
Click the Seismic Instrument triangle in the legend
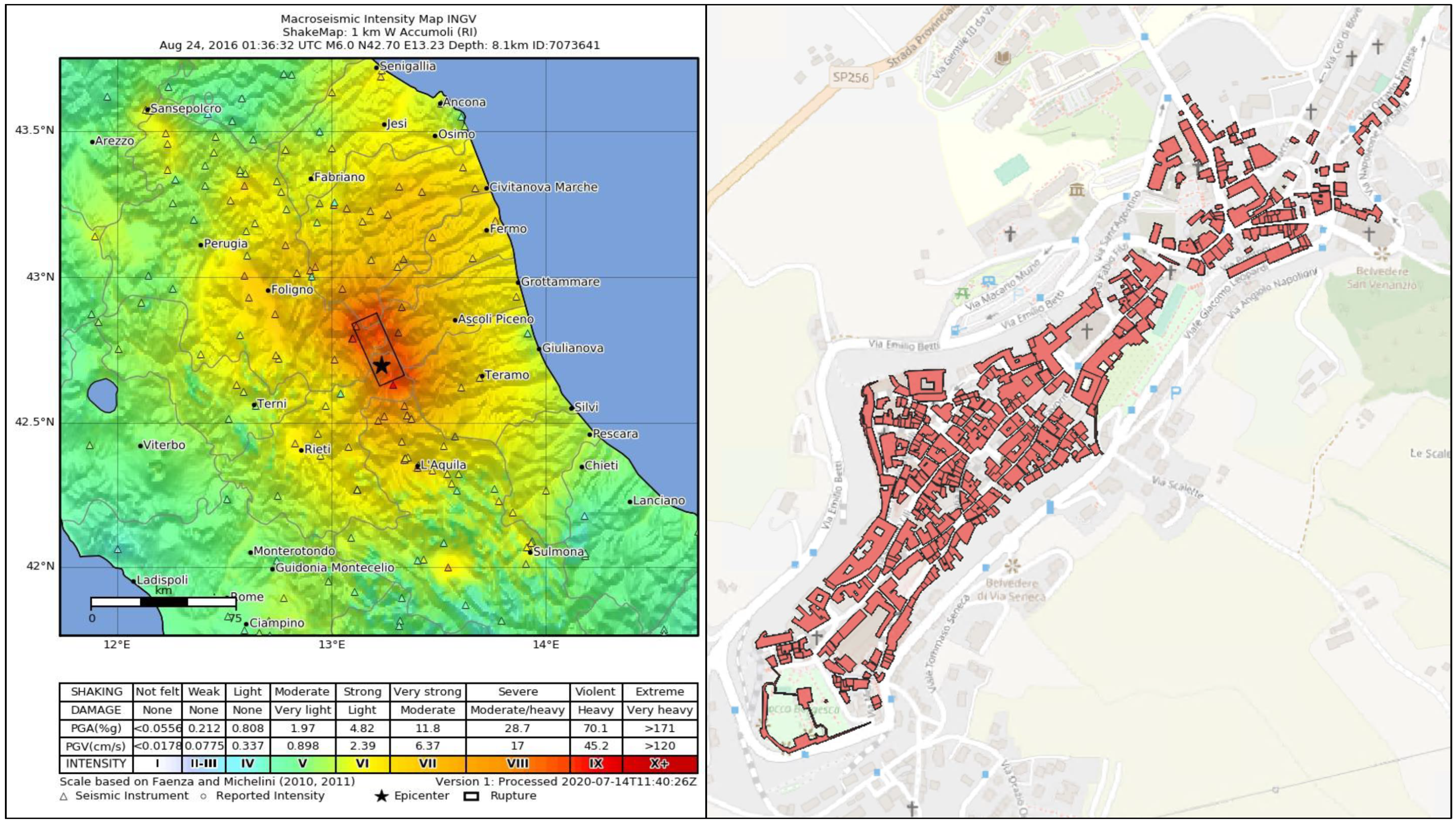coord(64,796)
